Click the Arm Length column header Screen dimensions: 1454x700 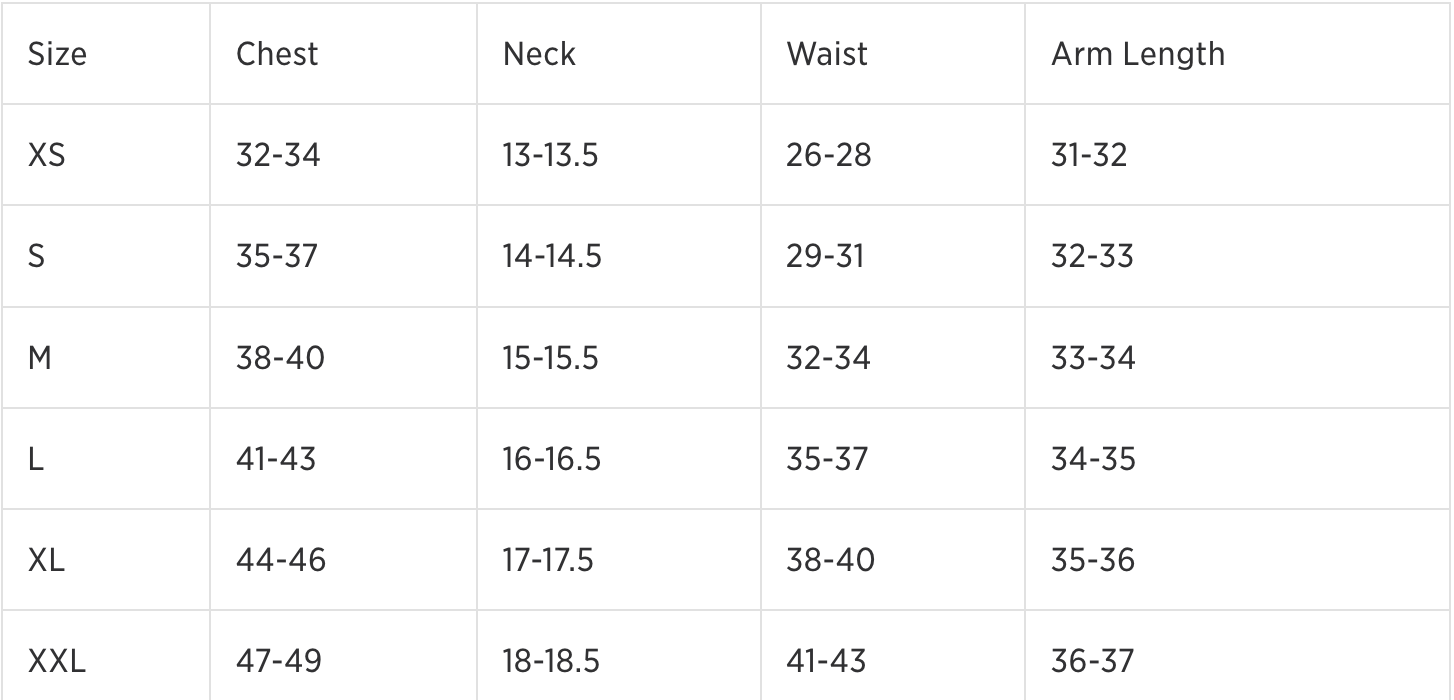tap(1137, 54)
